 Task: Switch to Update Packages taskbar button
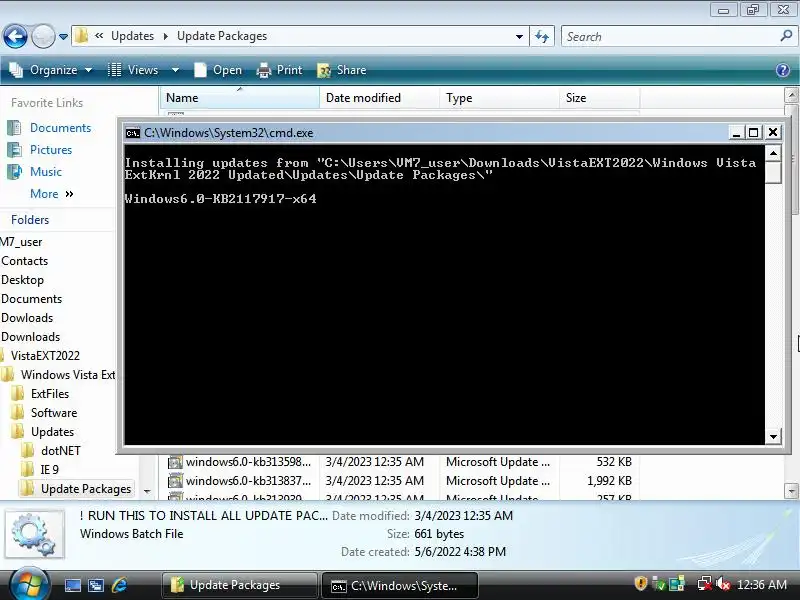click(x=240, y=585)
